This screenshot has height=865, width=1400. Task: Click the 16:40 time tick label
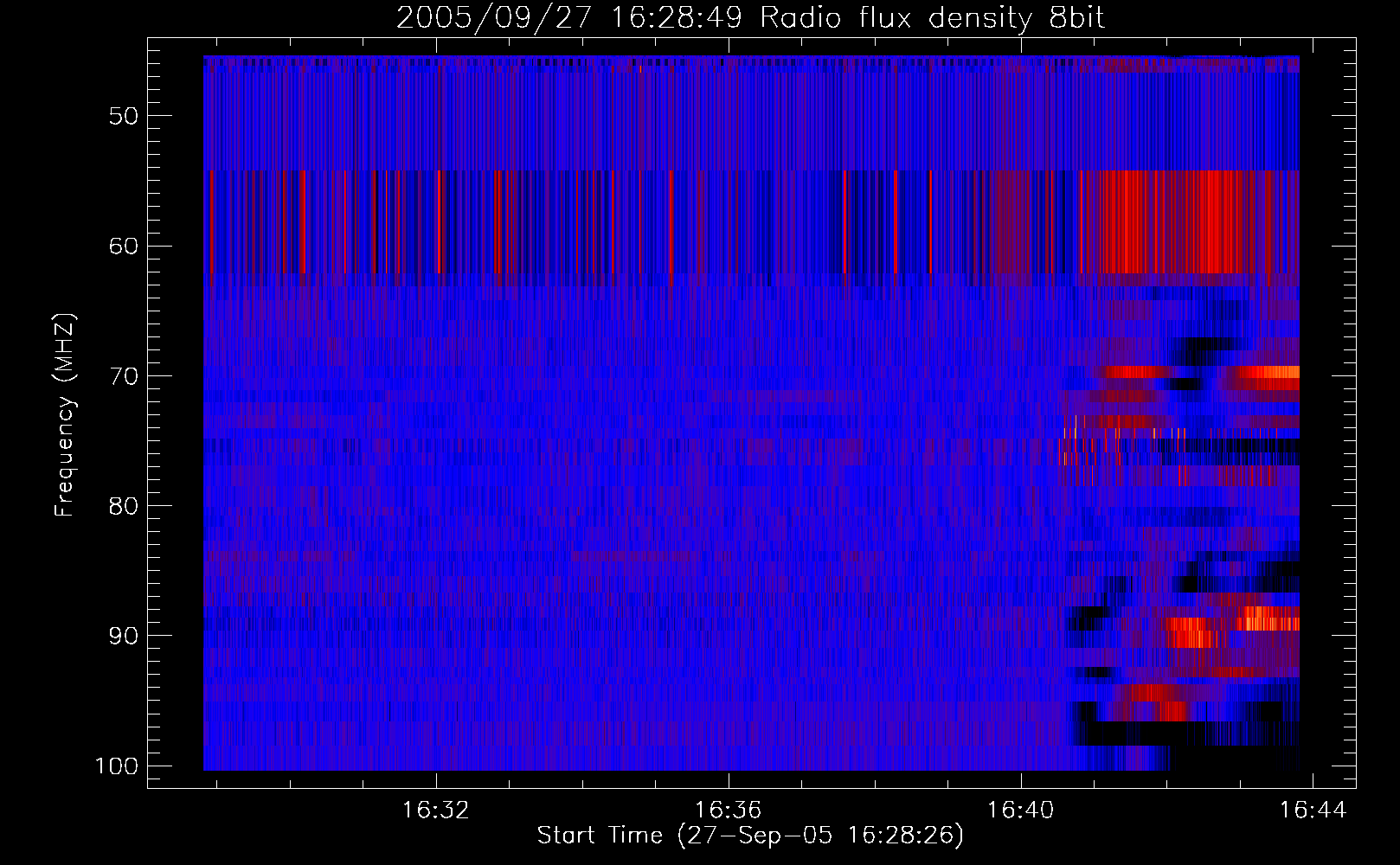(x=1021, y=811)
